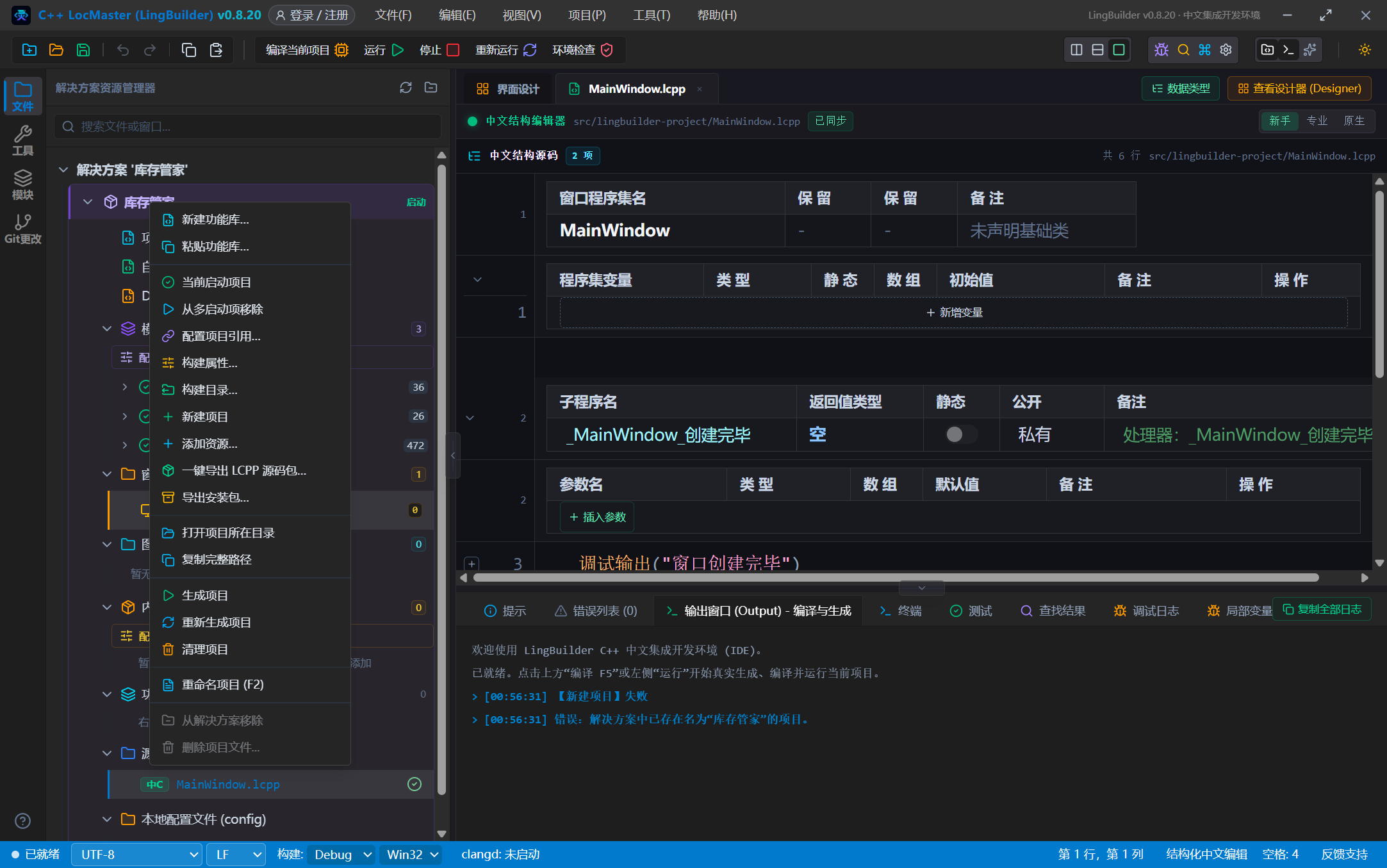The width and height of the screenshot is (1387, 868).
Task: Select the single-pane layout toggle
Action: click(x=1119, y=50)
